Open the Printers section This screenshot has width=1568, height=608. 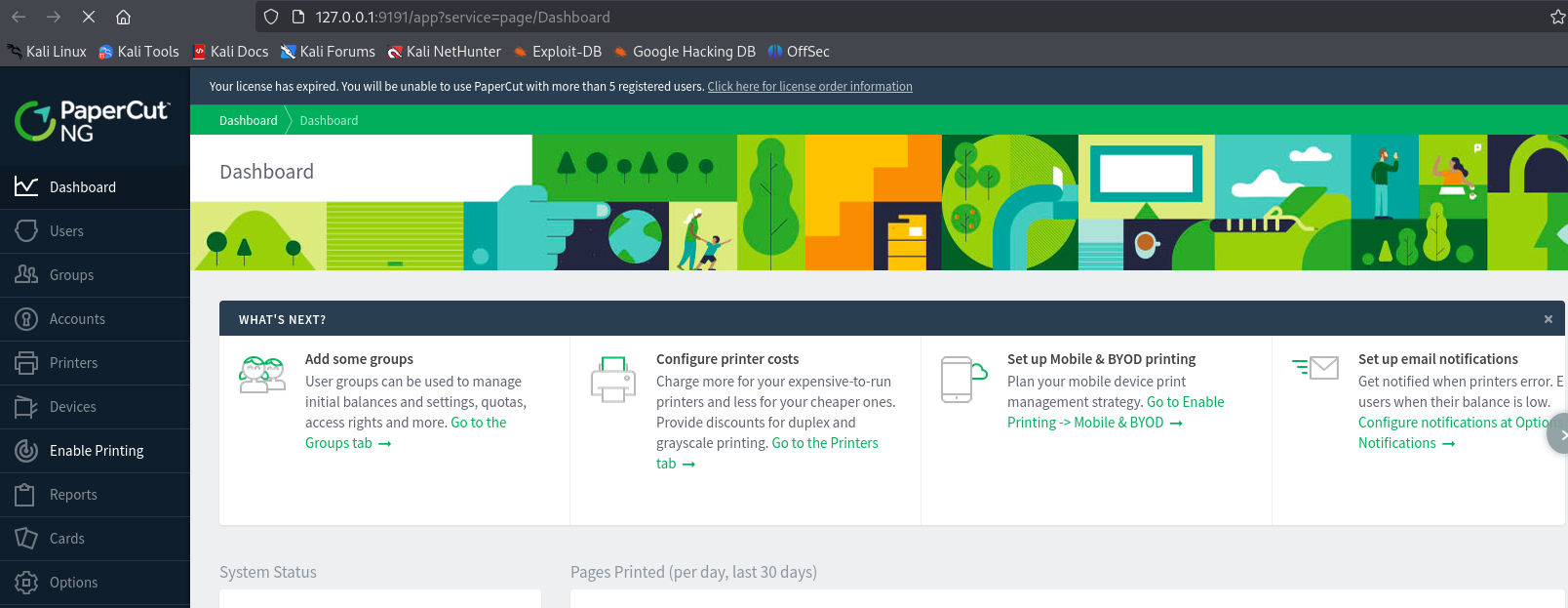[x=95, y=362]
